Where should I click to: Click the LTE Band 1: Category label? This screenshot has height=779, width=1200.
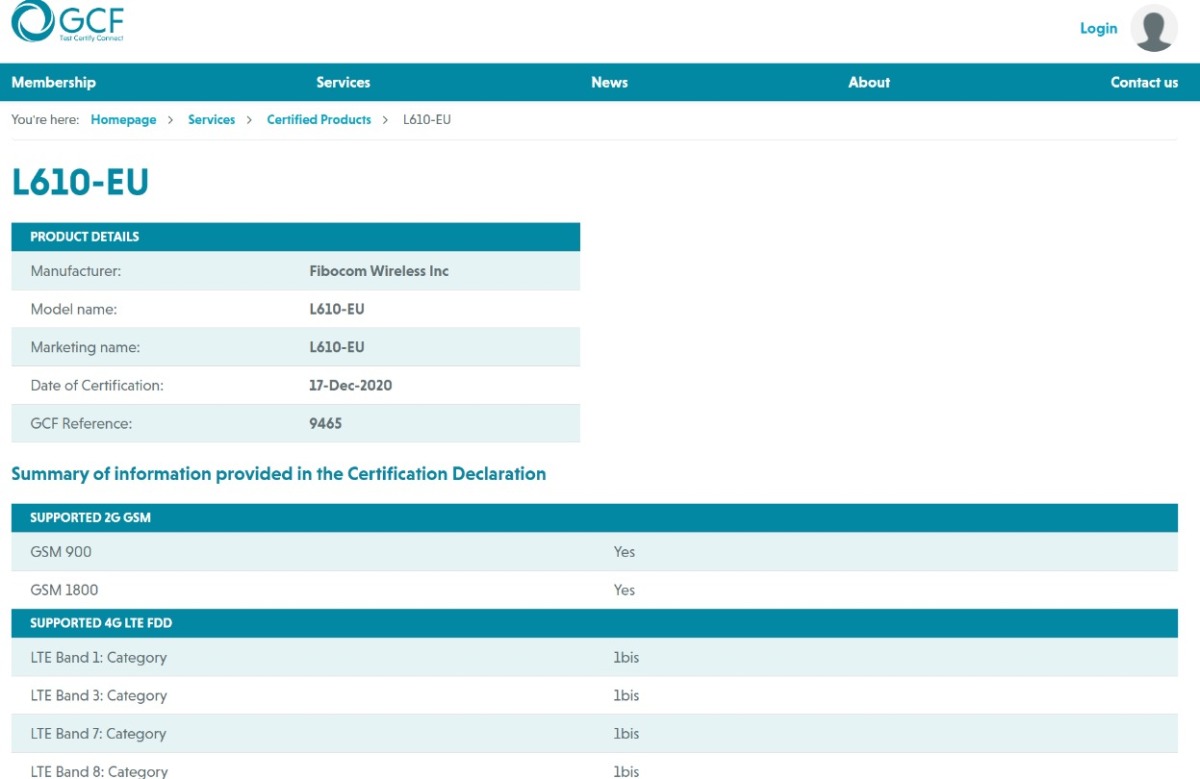click(99, 658)
